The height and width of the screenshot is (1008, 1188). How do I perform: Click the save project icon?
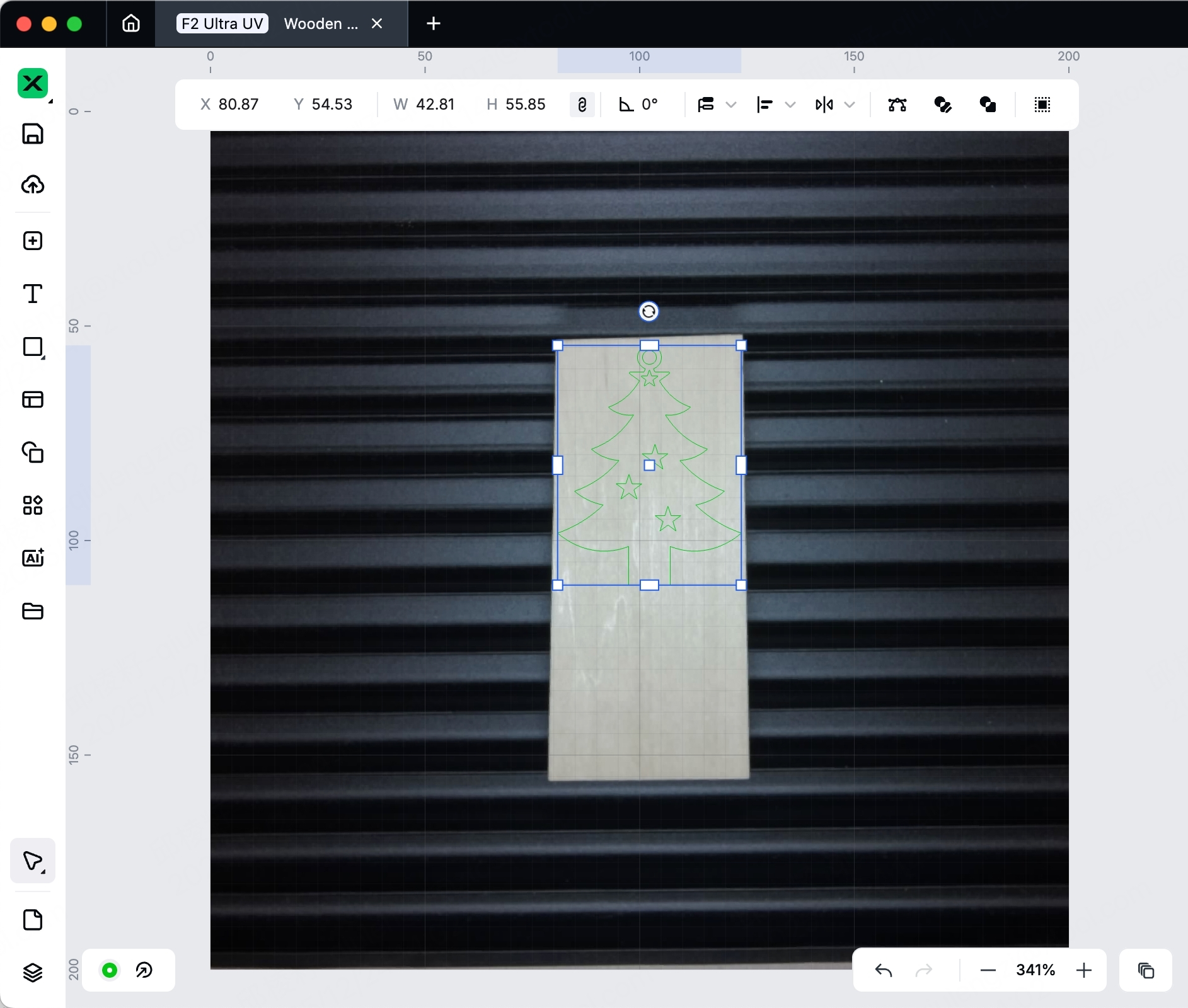click(33, 134)
